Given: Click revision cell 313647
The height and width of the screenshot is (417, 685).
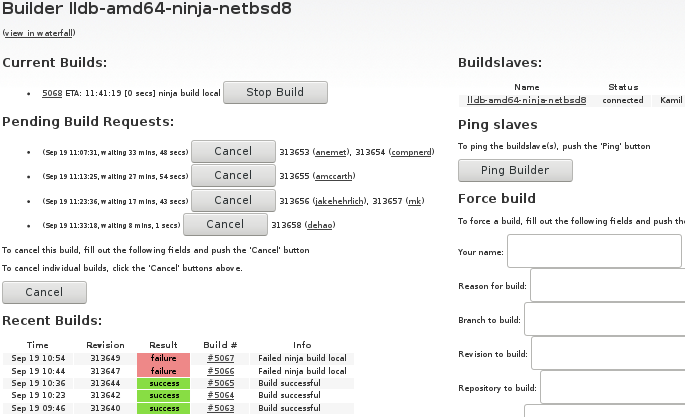Looking at the screenshot, I should tap(105, 371).
